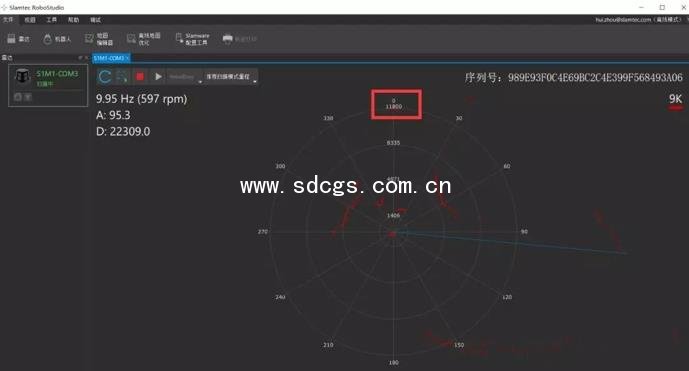Click the blue circular restart scan icon
This screenshot has width=689, height=371.
[x=105, y=76]
